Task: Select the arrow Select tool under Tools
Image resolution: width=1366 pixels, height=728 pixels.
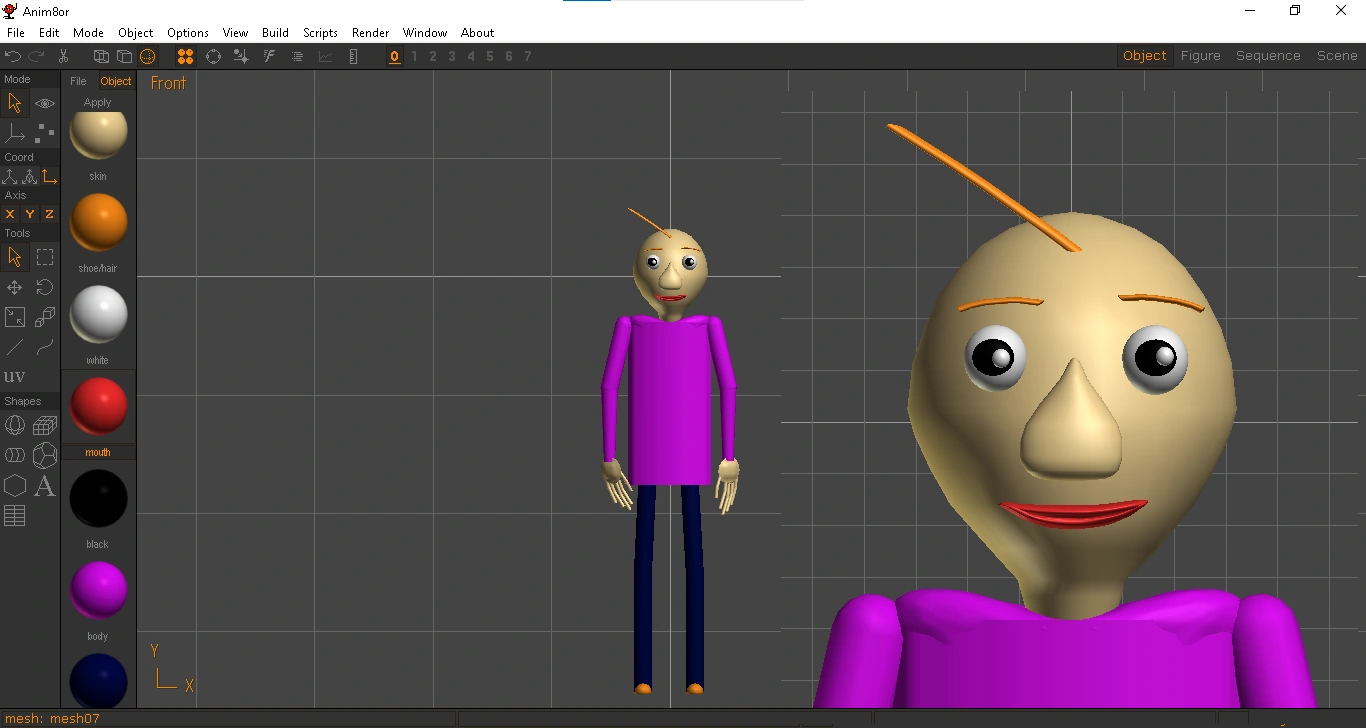Action: coord(15,257)
